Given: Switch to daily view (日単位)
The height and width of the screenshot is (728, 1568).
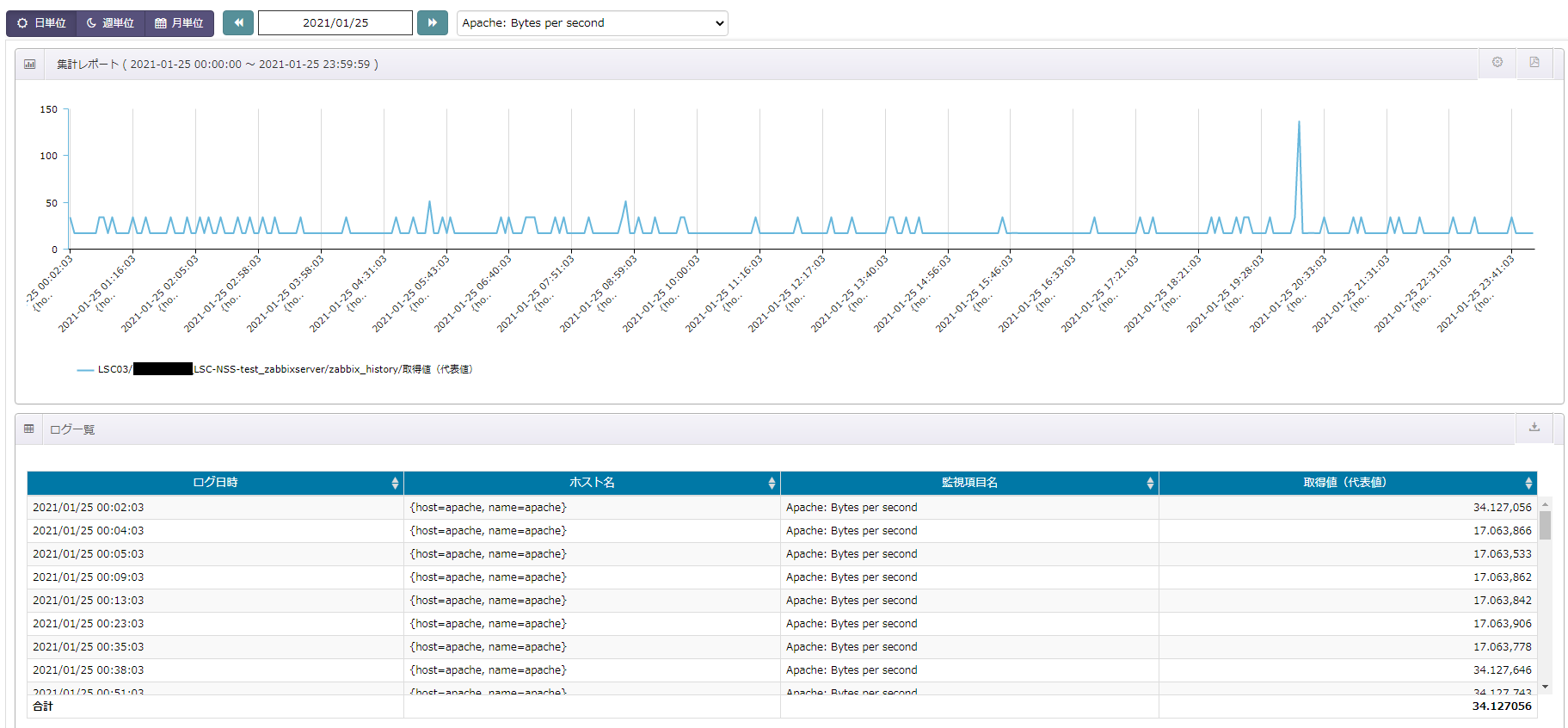Looking at the screenshot, I should click(41, 23).
